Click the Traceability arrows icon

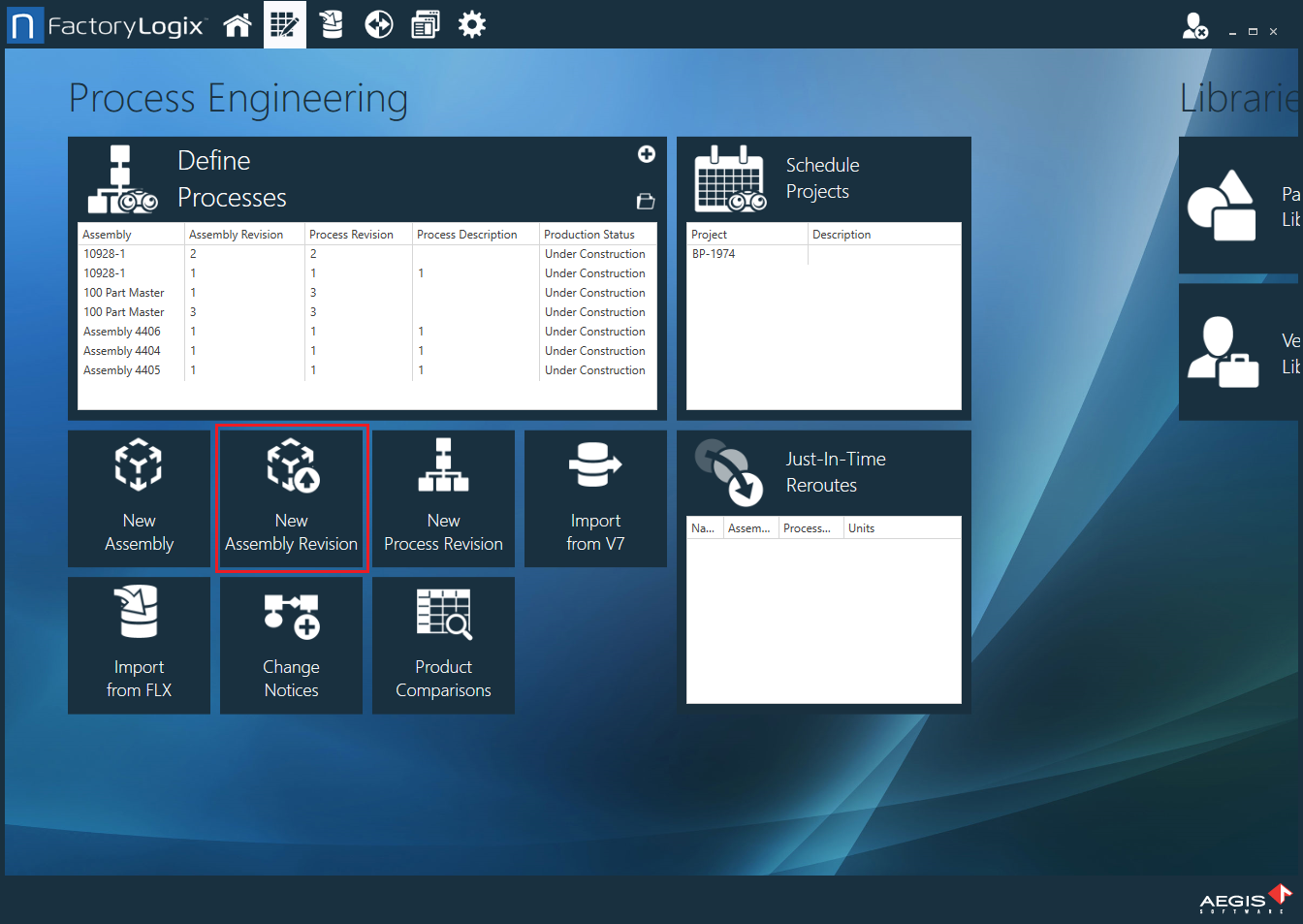[378, 24]
